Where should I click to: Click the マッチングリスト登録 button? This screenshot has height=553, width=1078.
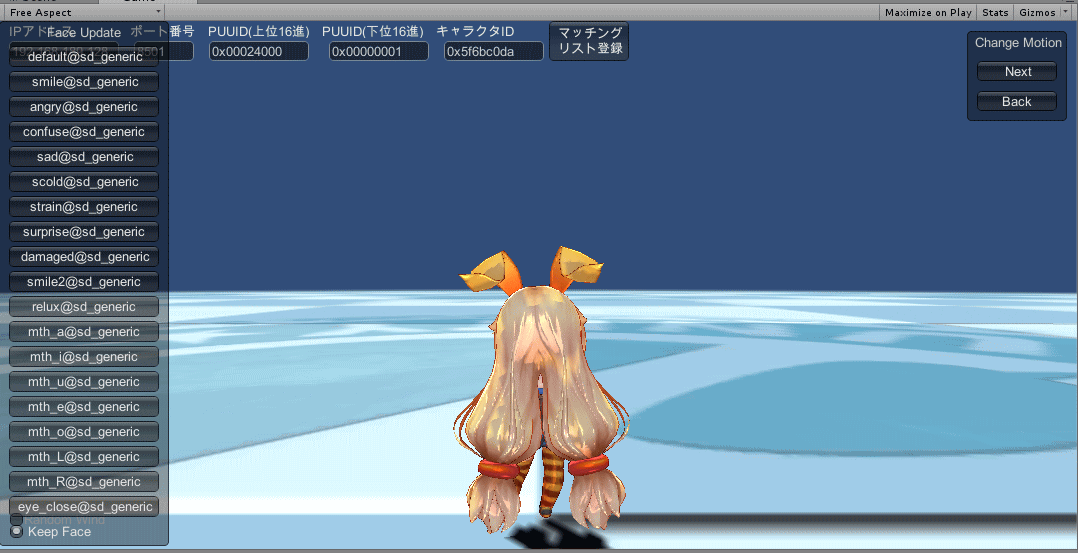[589, 41]
